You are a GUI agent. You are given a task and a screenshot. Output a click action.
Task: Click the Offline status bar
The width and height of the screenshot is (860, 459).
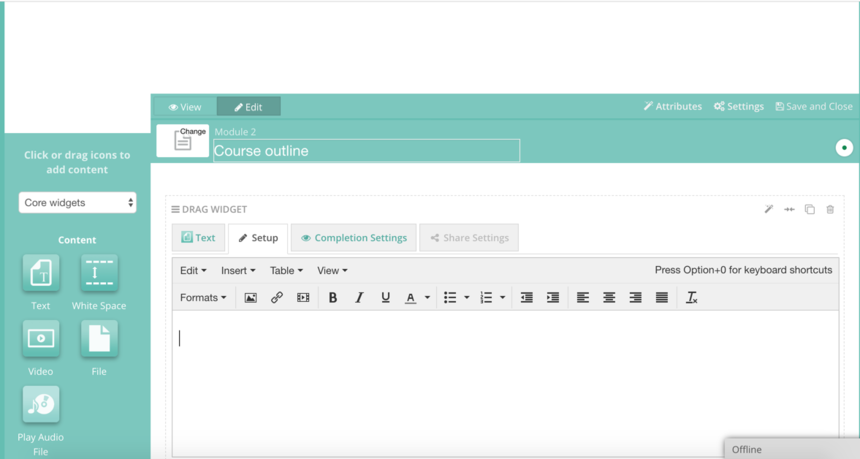pos(792,449)
